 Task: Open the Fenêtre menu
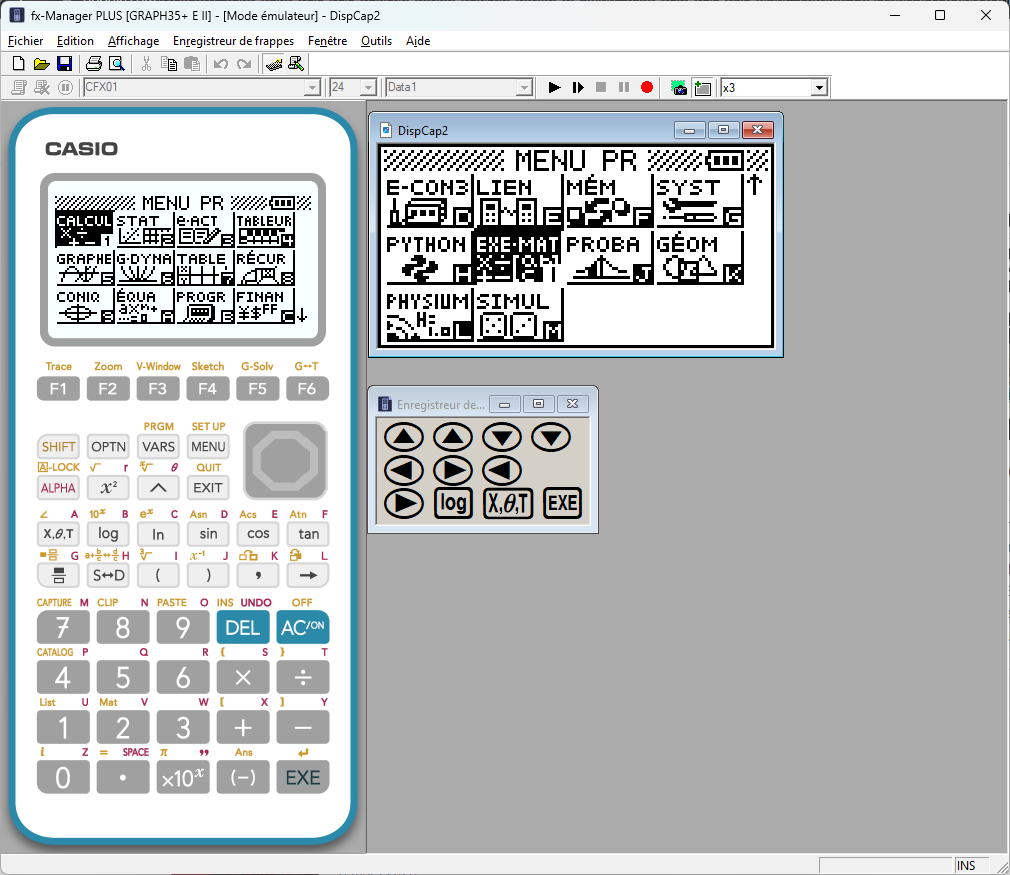[x=327, y=41]
